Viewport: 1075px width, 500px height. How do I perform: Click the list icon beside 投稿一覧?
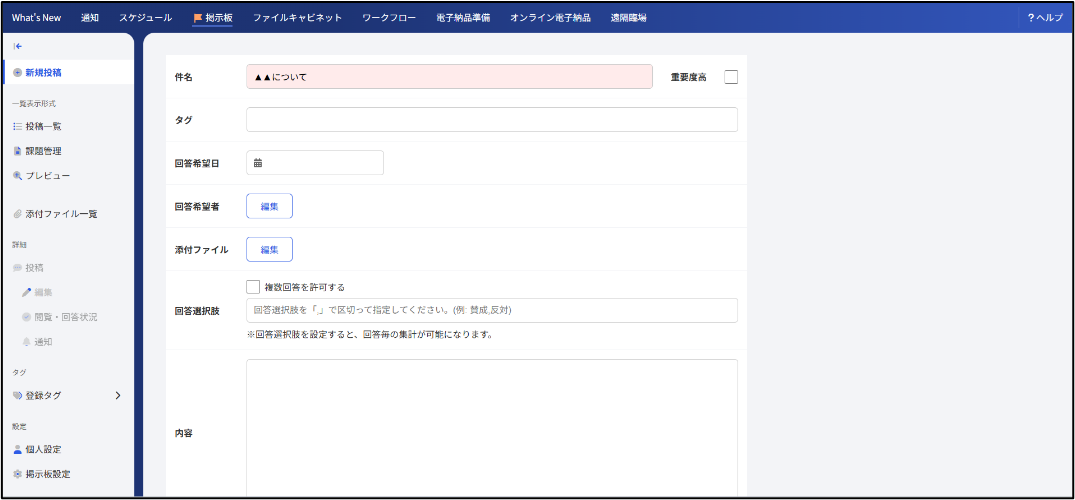pos(18,126)
